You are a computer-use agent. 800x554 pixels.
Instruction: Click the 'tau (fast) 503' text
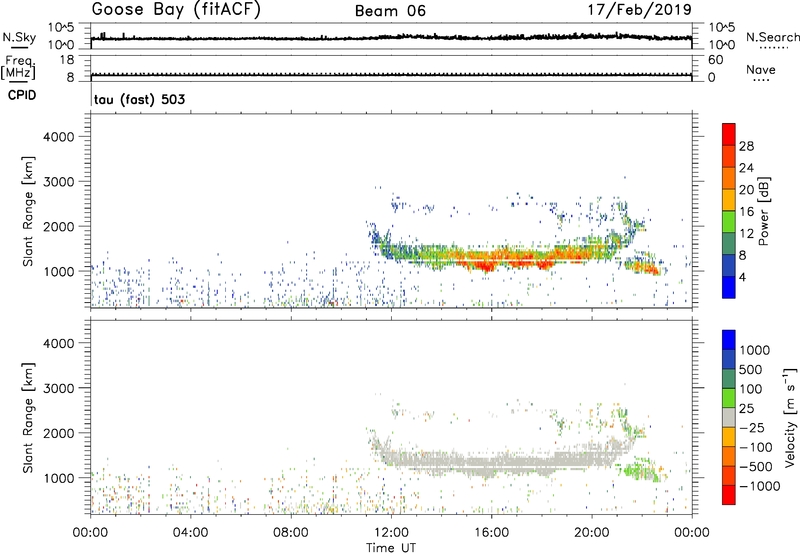140,99
